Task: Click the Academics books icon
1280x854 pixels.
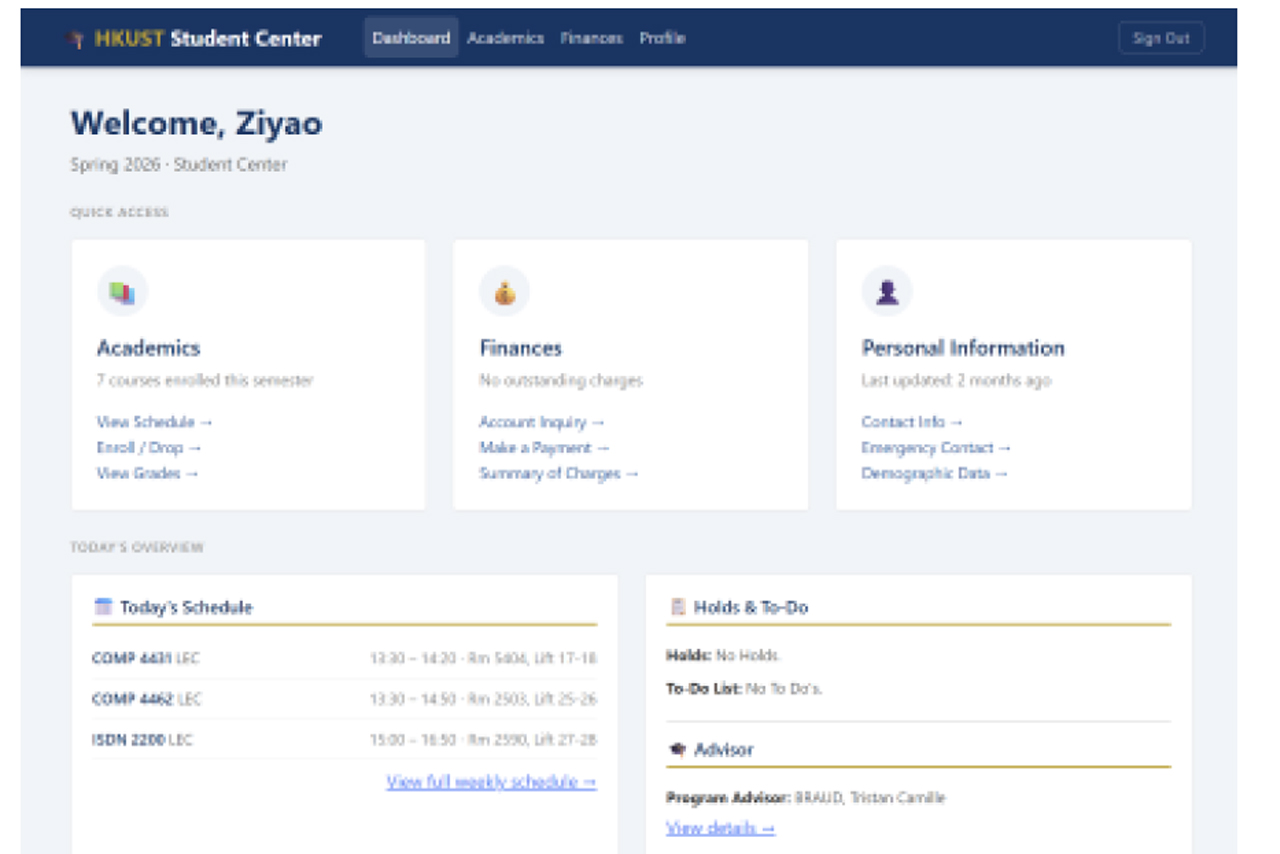Action: pyautogui.click(x=122, y=292)
